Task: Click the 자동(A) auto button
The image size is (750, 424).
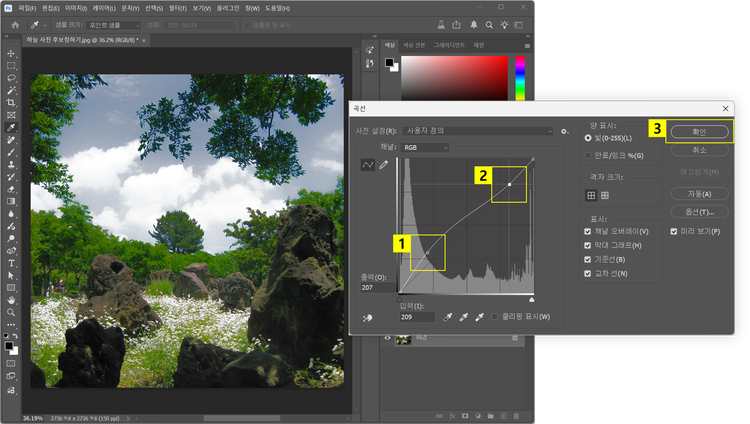Action: pyautogui.click(x=698, y=193)
